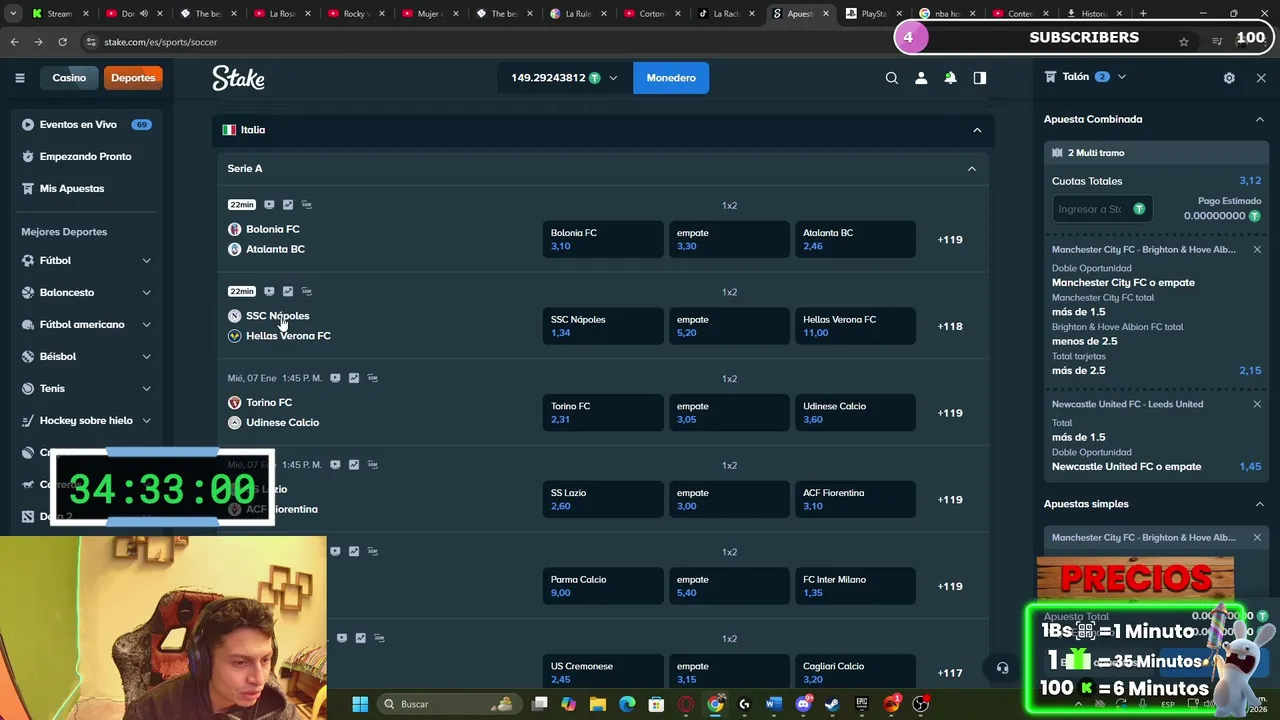Viewport: 1280px width, 720px height.
Task: Expand Fútbol americano sport menu
Action: coord(147,325)
